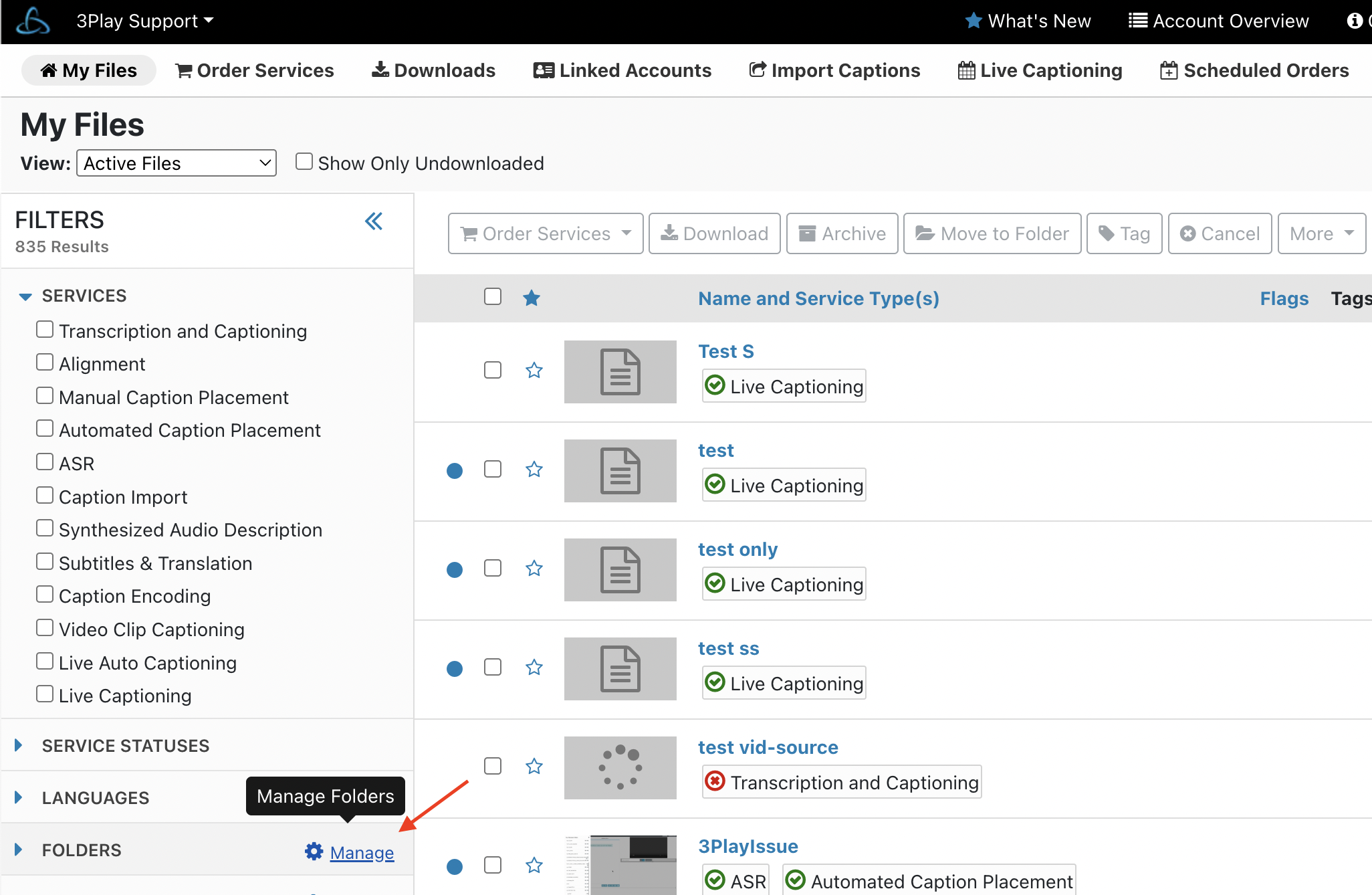Expand the SERVICE STATUSES section
Screen dimensions: 1372x895
(19, 745)
